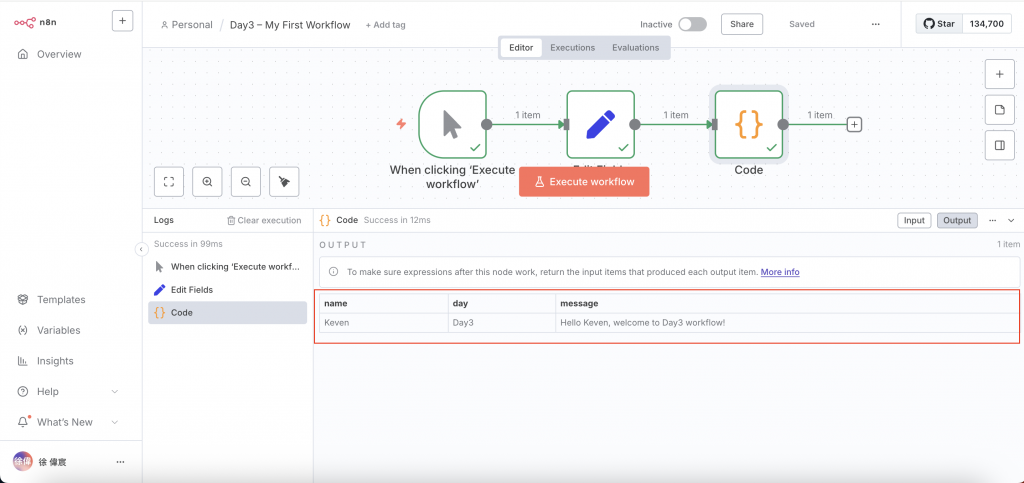Click the zoom in button

click(x=208, y=181)
